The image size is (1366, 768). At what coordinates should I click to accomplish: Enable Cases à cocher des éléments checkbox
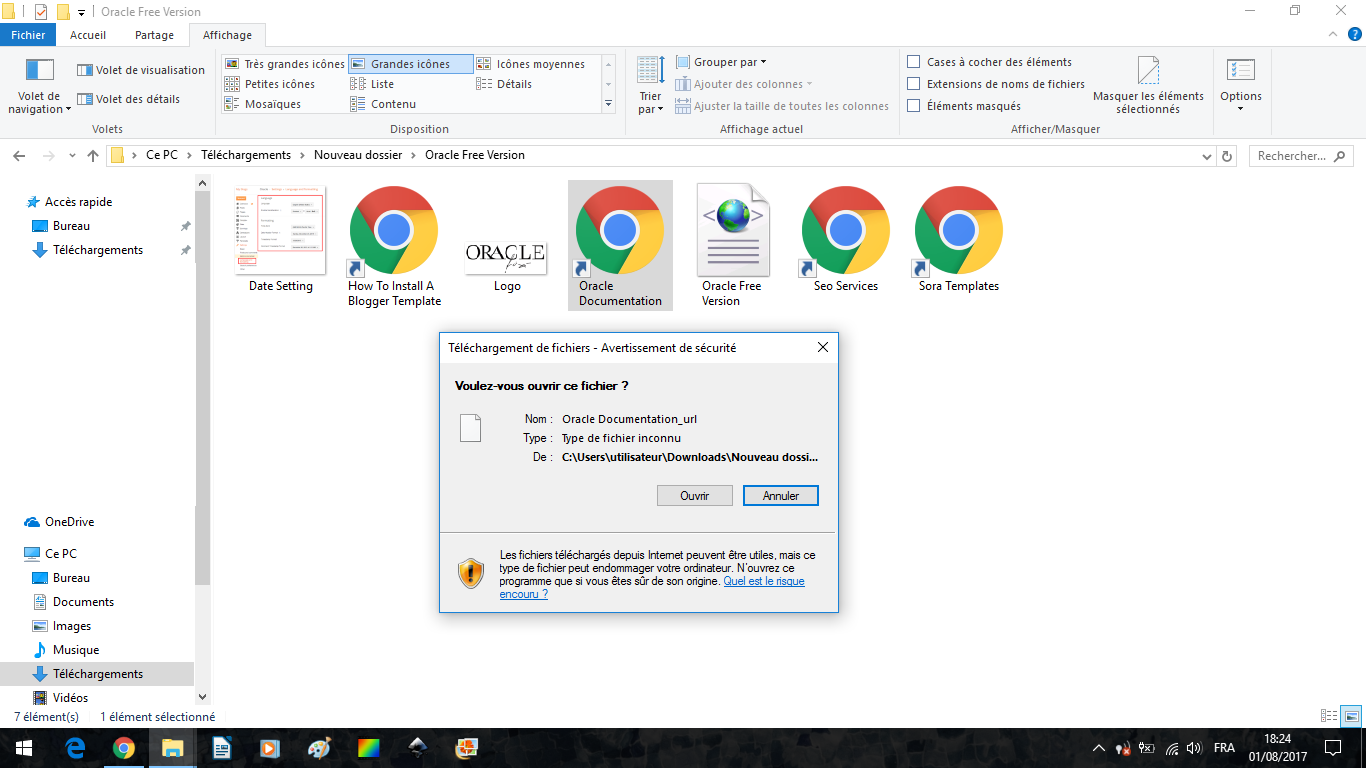(x=913, y=62)
